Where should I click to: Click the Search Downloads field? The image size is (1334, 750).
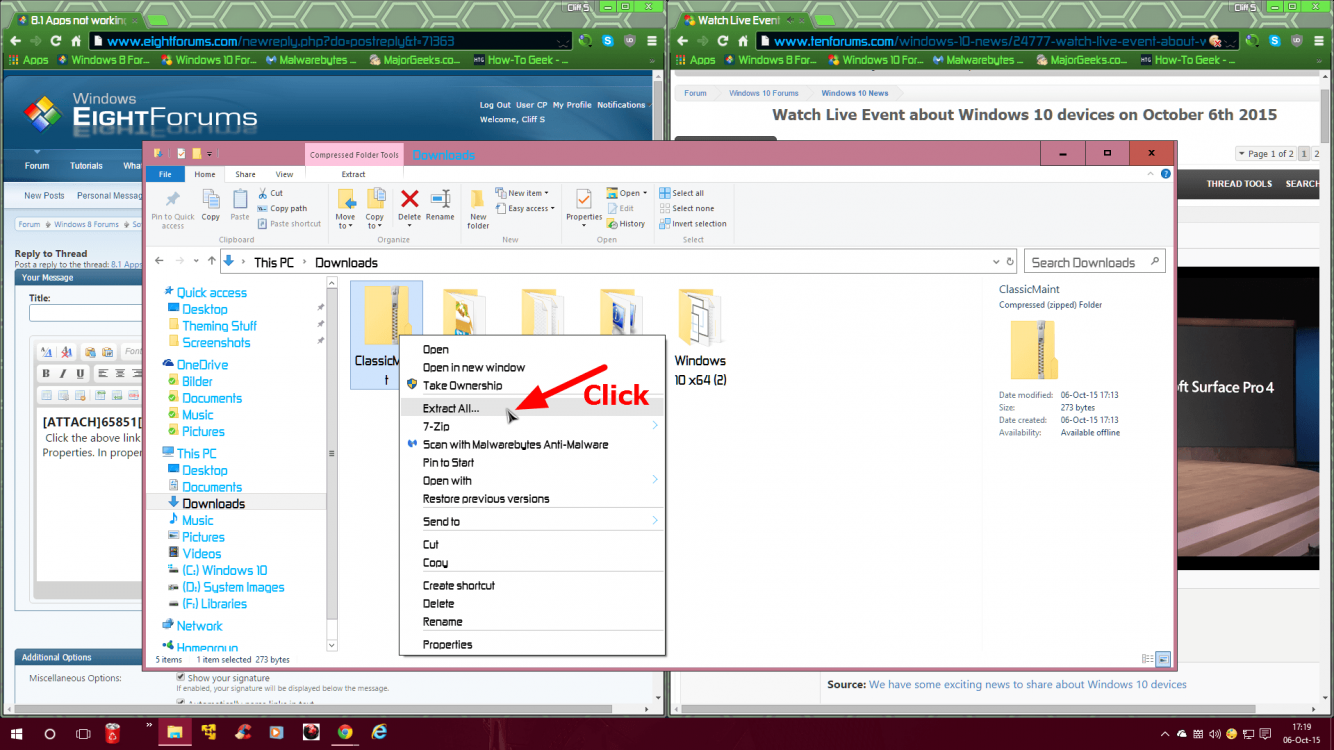pyautogui.click(x=1095, y=262)
